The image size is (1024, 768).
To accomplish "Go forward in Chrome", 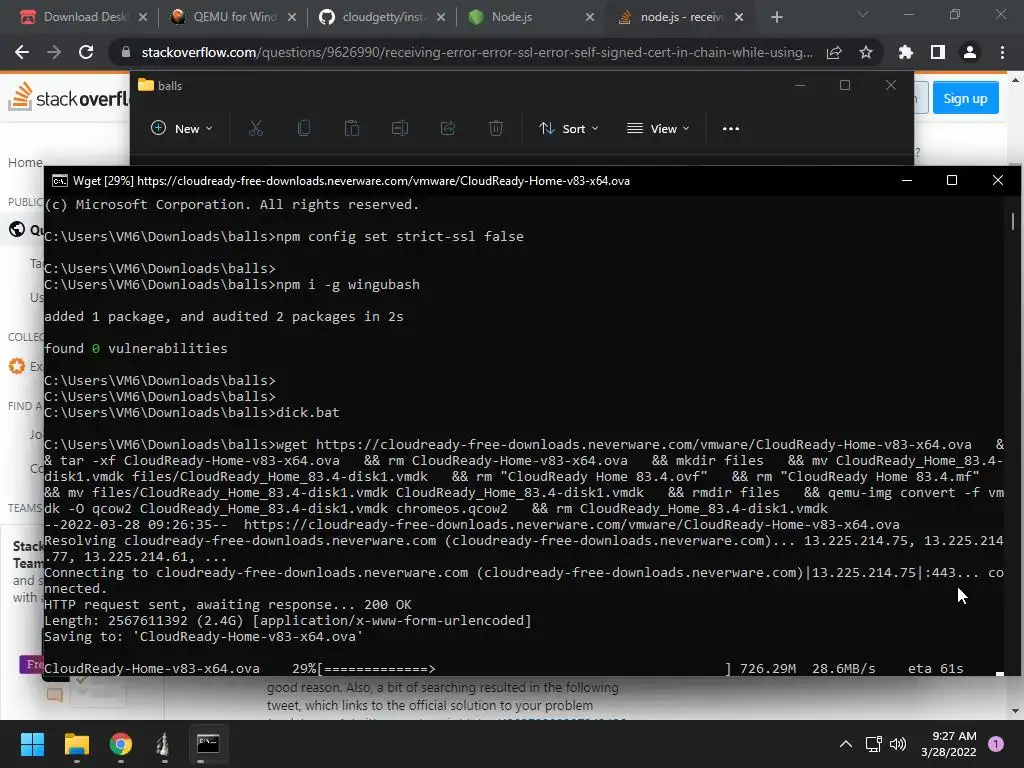I will coord(54,52).
